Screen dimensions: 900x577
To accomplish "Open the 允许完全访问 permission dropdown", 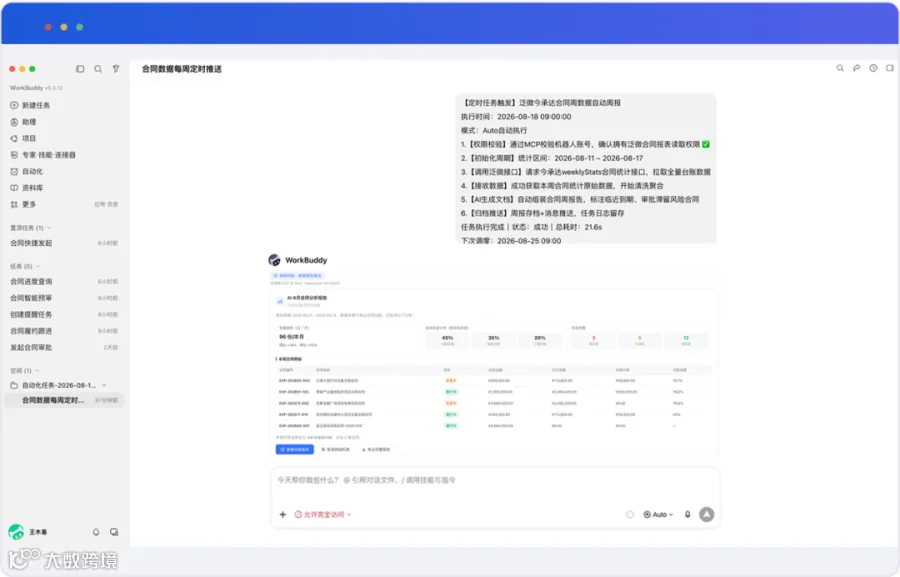I will (x=323, y=514).
